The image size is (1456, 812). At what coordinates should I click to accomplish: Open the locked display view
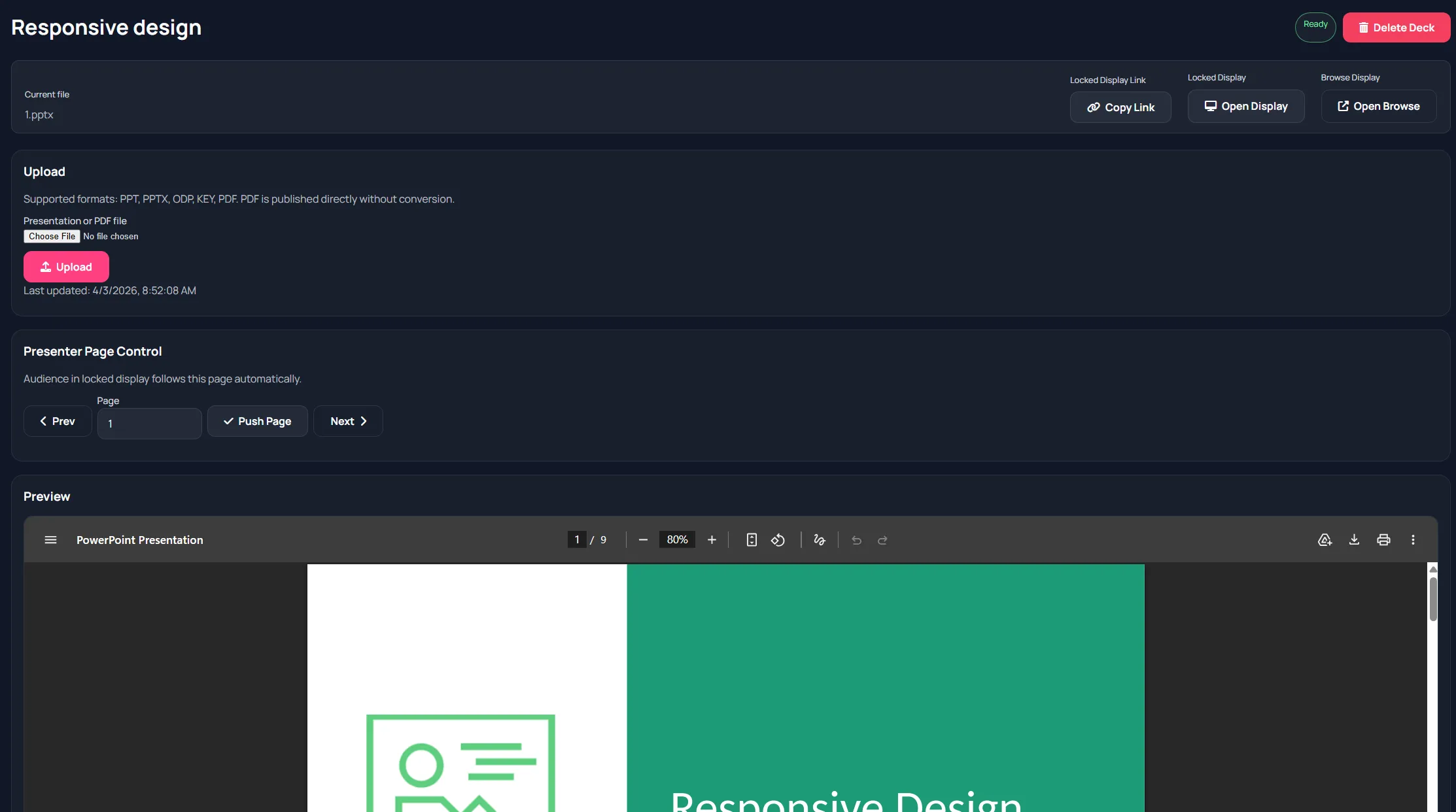(x=1246, y=106)
